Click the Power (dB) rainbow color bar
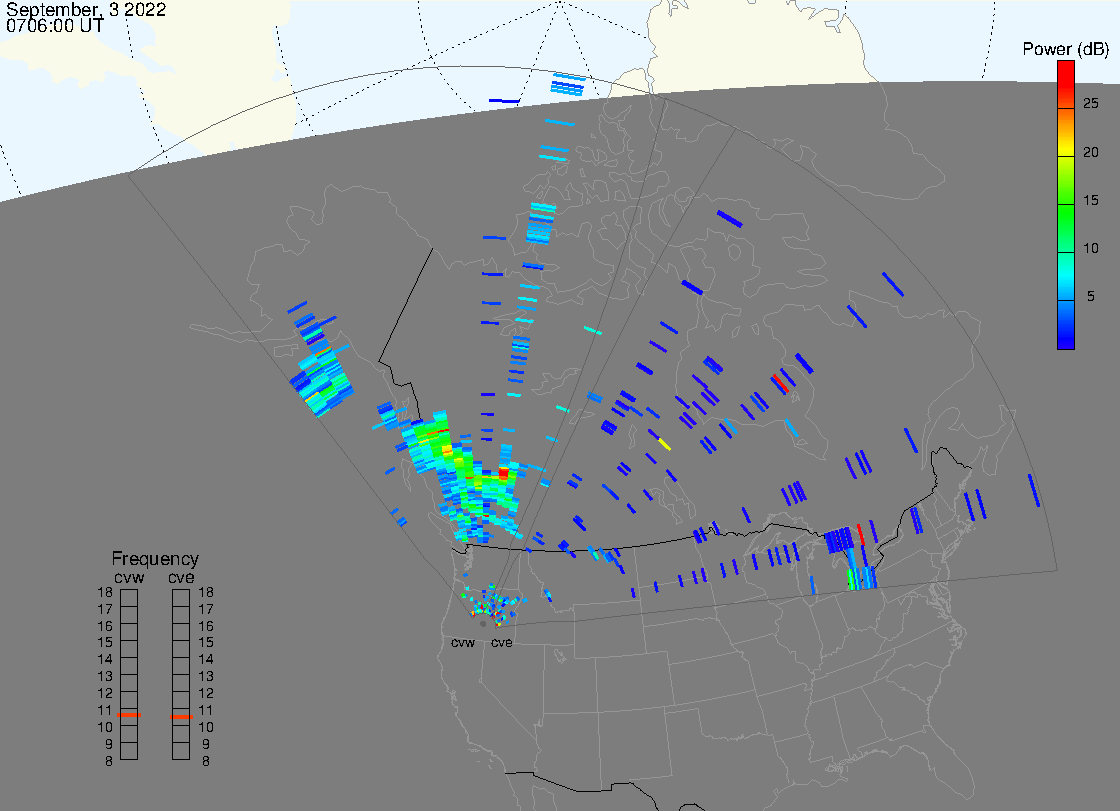1120x811 pixels. 1066,205
